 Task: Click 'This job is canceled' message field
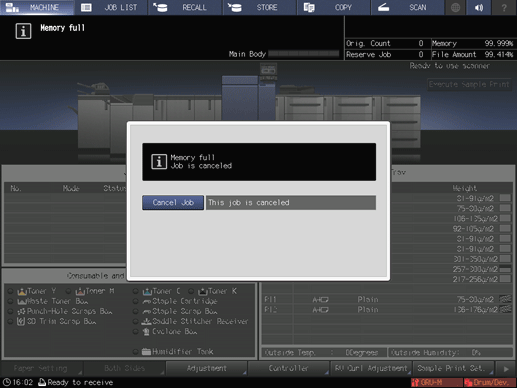291,203
